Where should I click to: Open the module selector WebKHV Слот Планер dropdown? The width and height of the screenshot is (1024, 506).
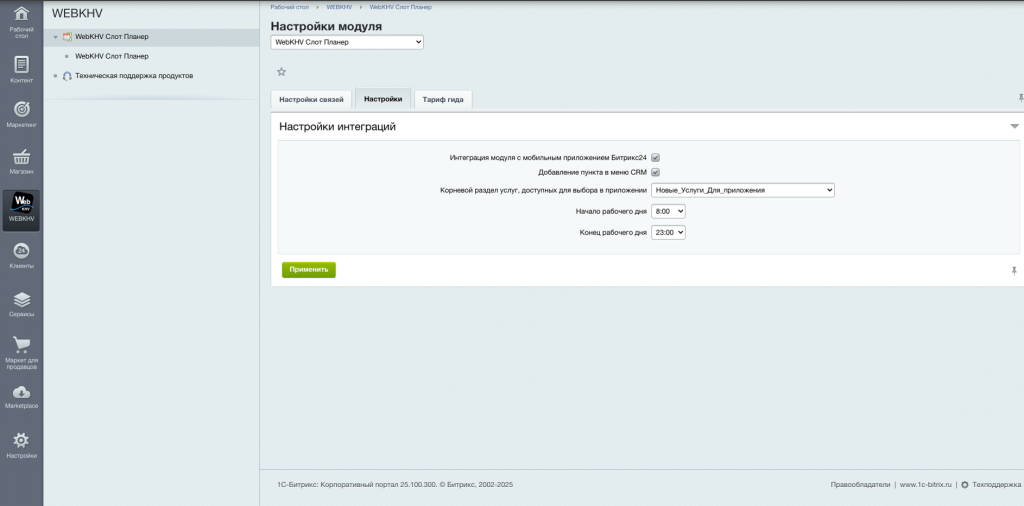click(x=347, y=42)
